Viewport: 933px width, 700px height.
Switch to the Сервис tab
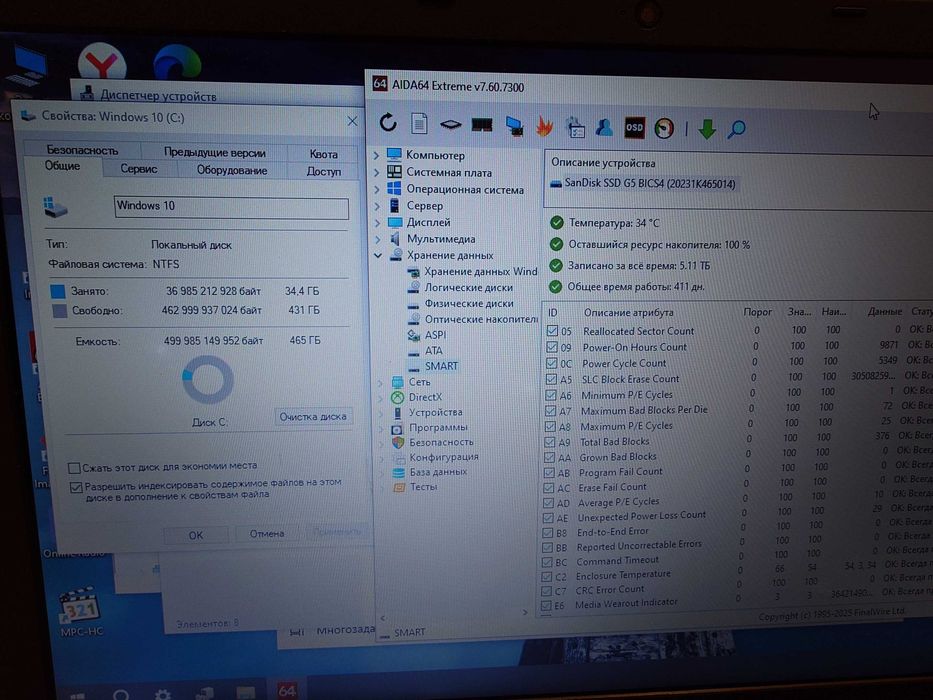pyautogui.click(x=139, y=169)
